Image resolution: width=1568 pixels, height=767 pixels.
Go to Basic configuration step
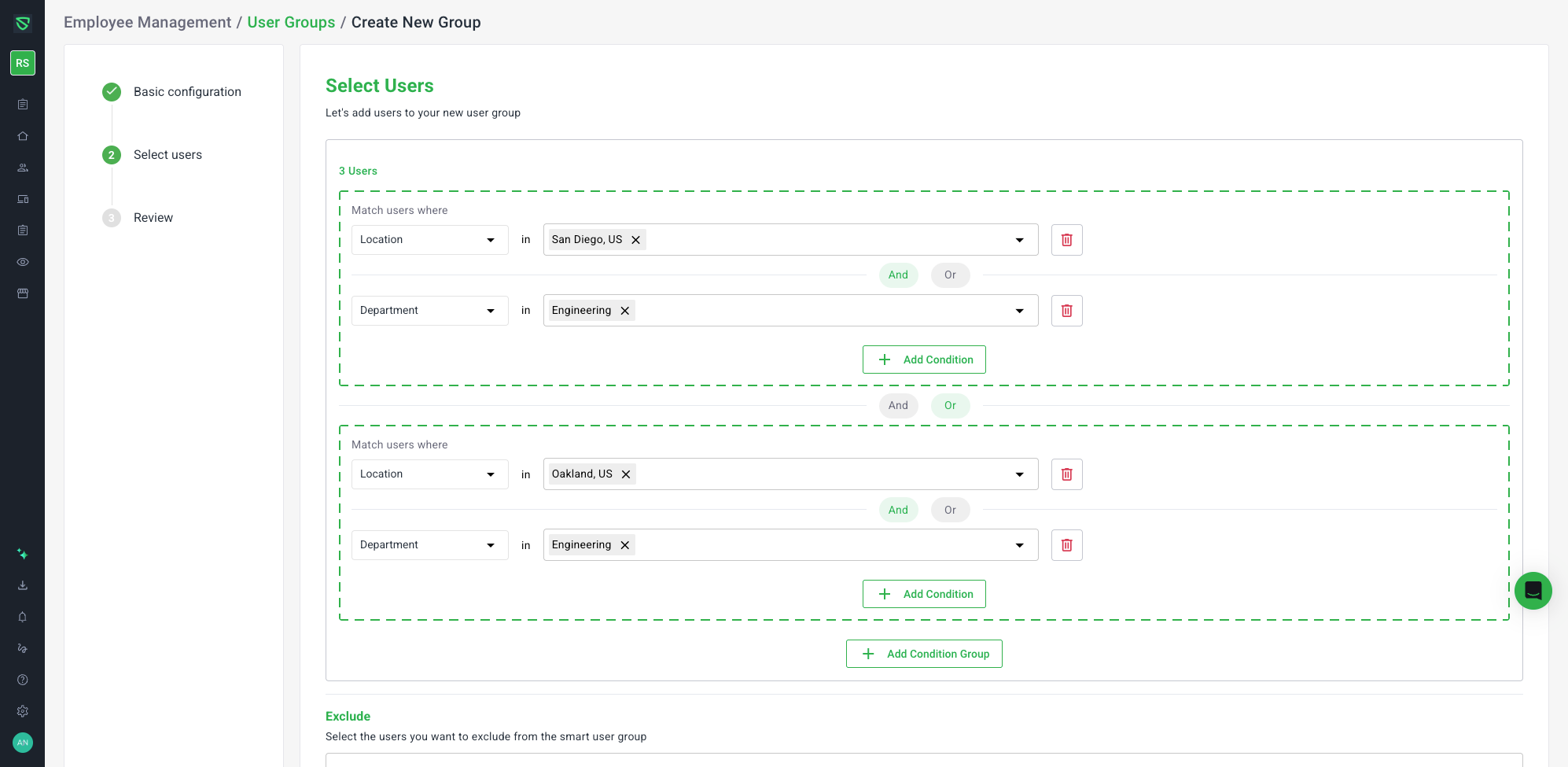(187, 92)
